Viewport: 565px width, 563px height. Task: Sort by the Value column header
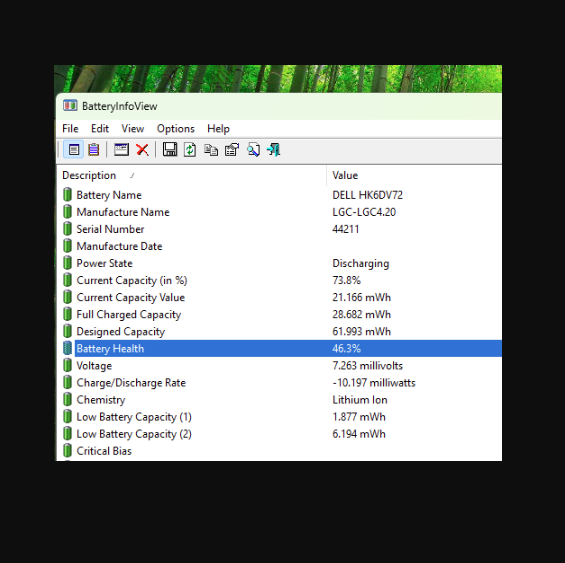[414, 176]
